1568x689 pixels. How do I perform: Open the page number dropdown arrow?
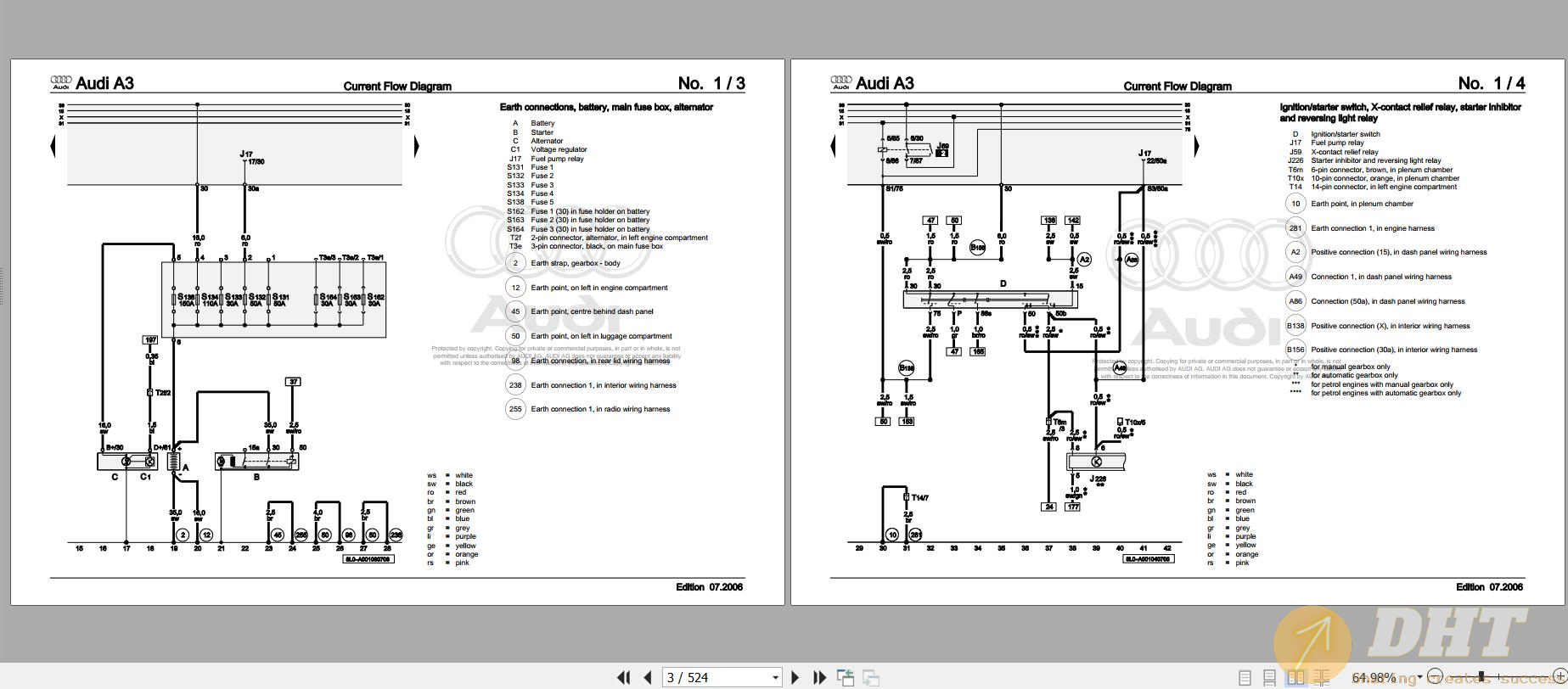(775, 677)
